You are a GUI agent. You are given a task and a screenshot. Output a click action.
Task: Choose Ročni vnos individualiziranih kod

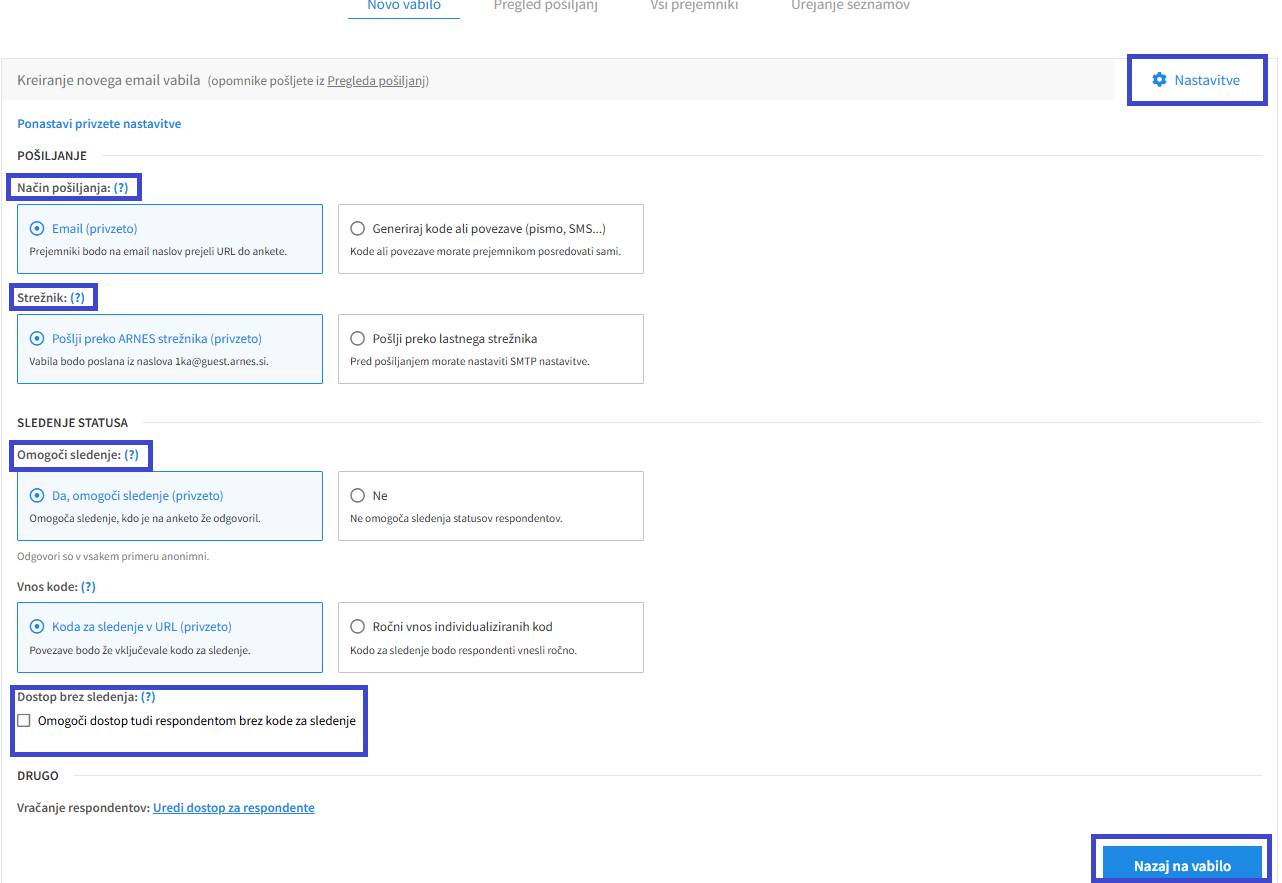(x=491, y=637)
